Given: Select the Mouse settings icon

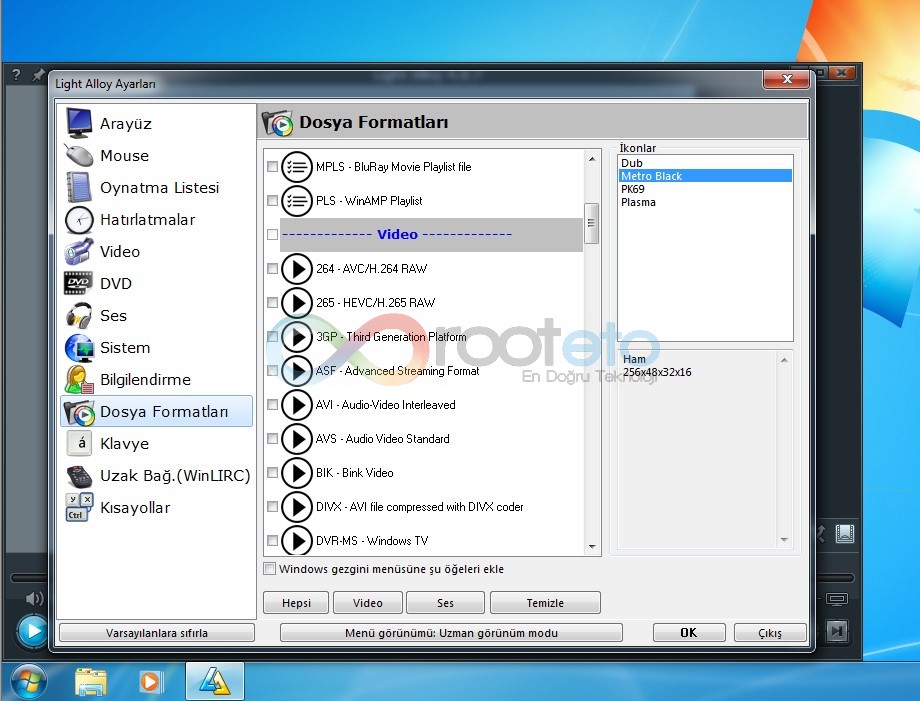Looking at the screenshot, I should [x=79, y=155].
